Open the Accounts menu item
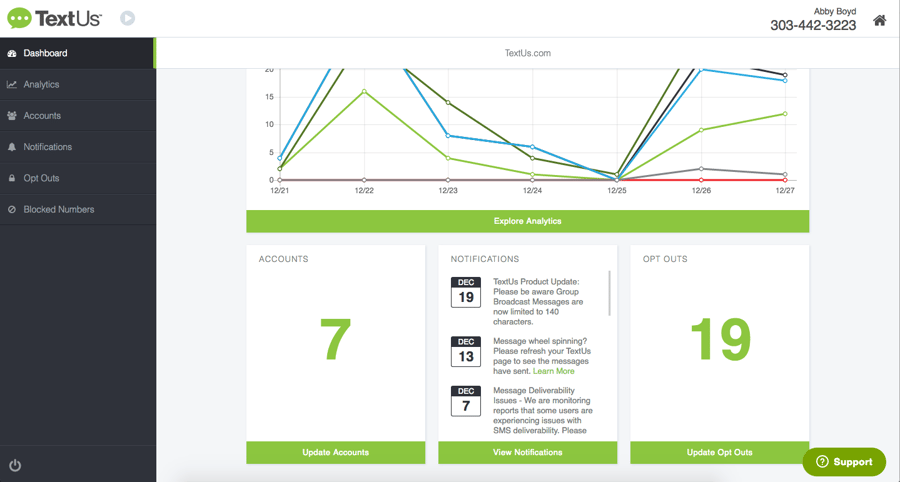The width and height of the screenshot is (900, 482). (x=77, y=116)
